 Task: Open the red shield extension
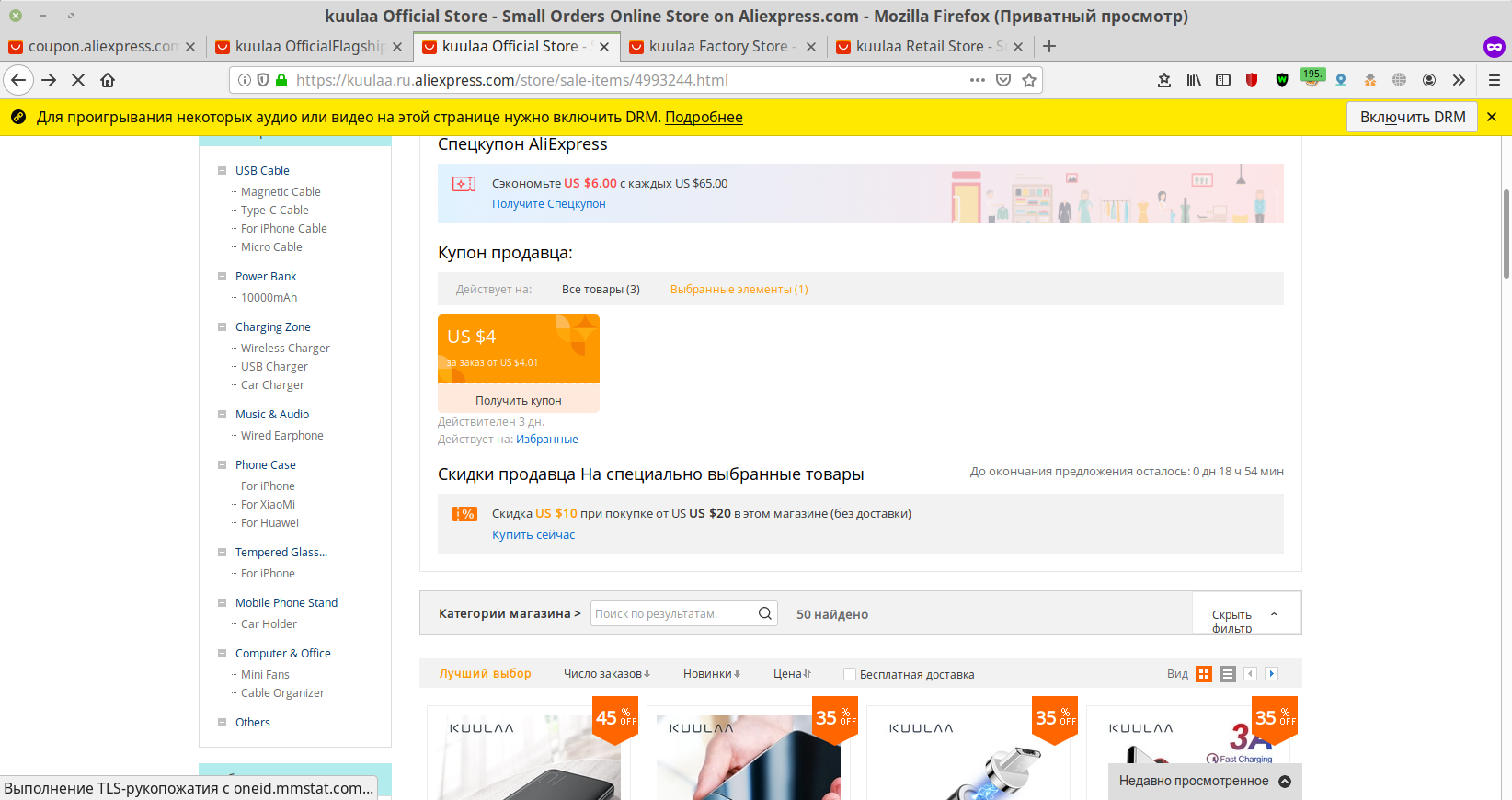pos(1252,80)
